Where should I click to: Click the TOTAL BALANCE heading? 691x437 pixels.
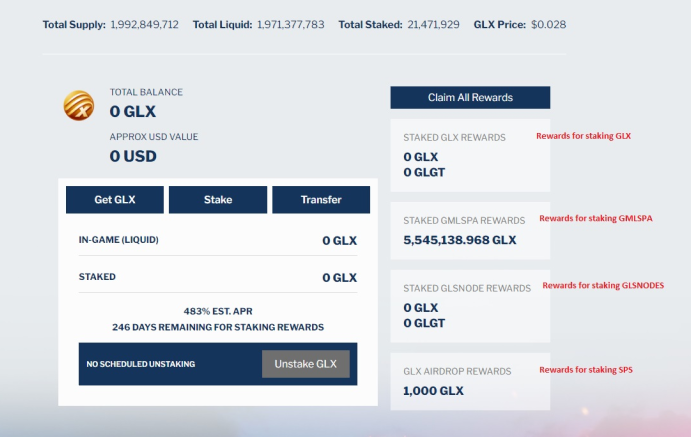coord(146,92)
